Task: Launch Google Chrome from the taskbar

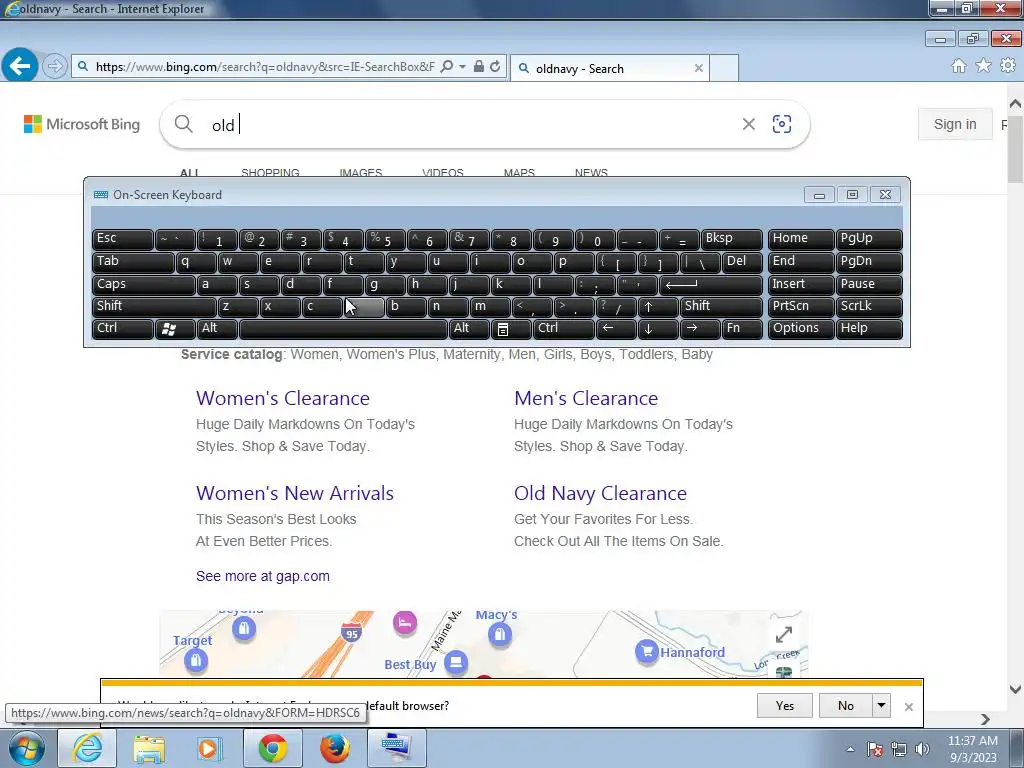Action: coord(272,748)
